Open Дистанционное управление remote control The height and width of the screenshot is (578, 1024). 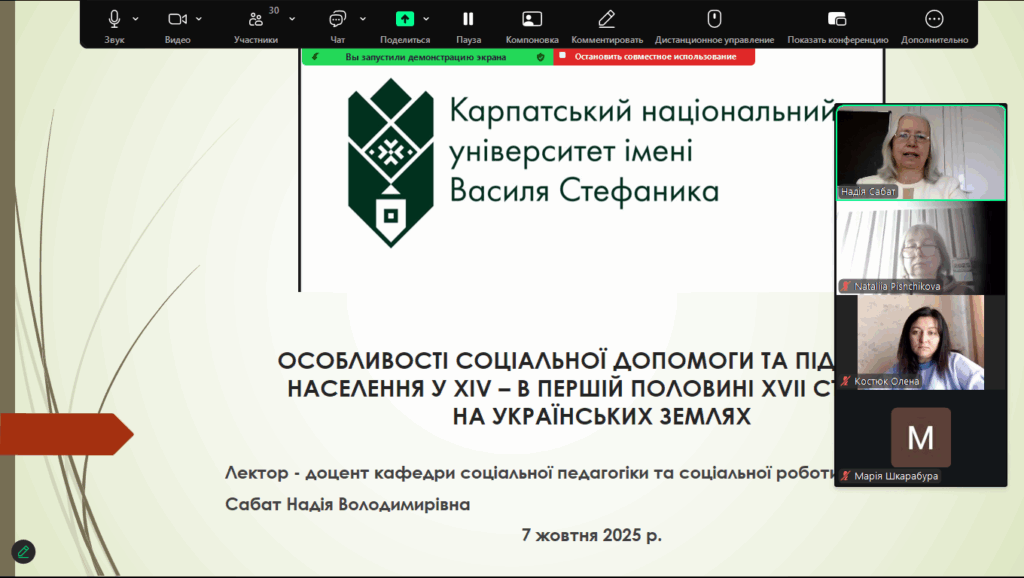(x=714, y=19)
